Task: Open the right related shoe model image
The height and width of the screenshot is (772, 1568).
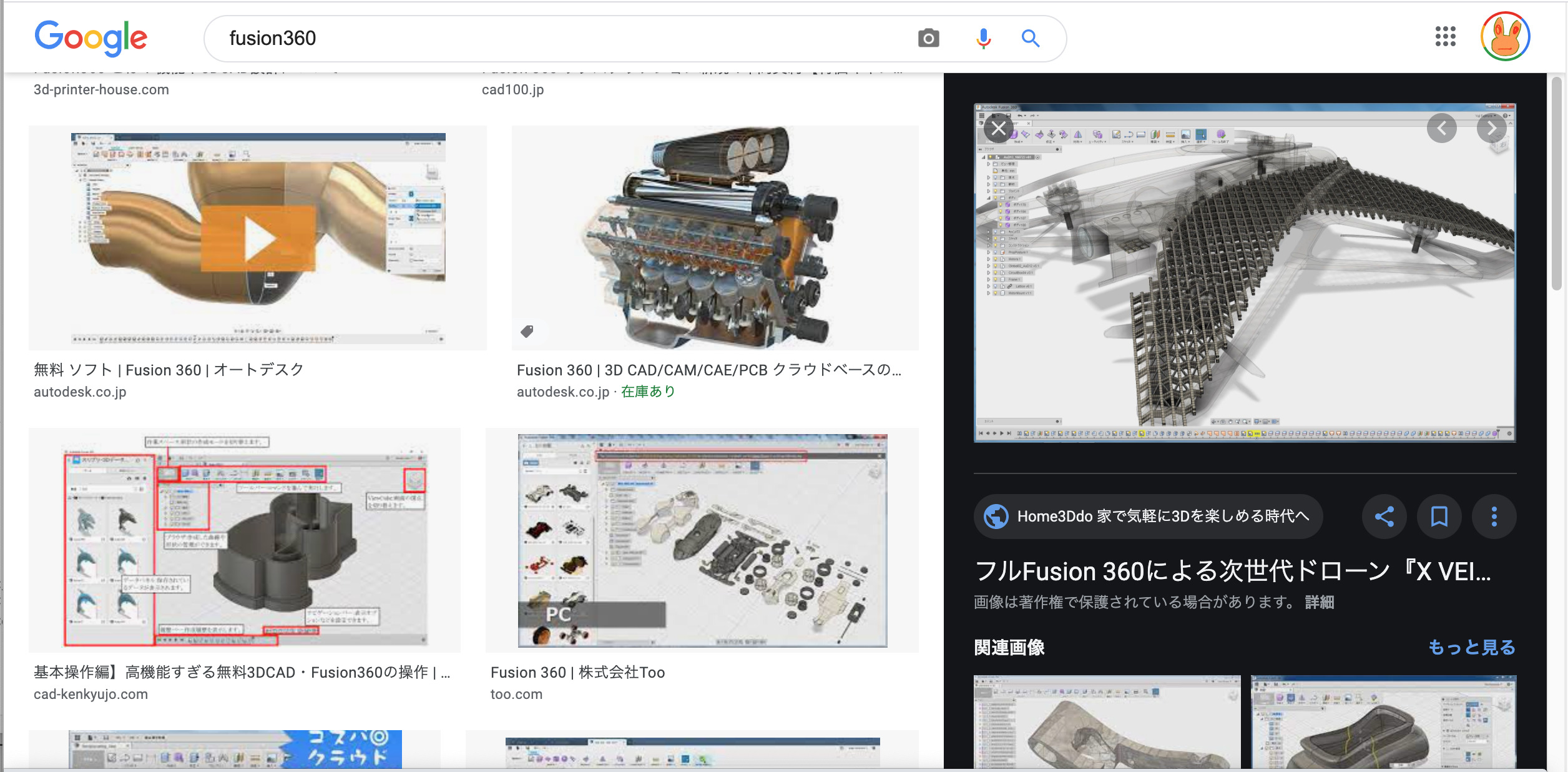Action: pyautogui.click(x=1383, y=721)
